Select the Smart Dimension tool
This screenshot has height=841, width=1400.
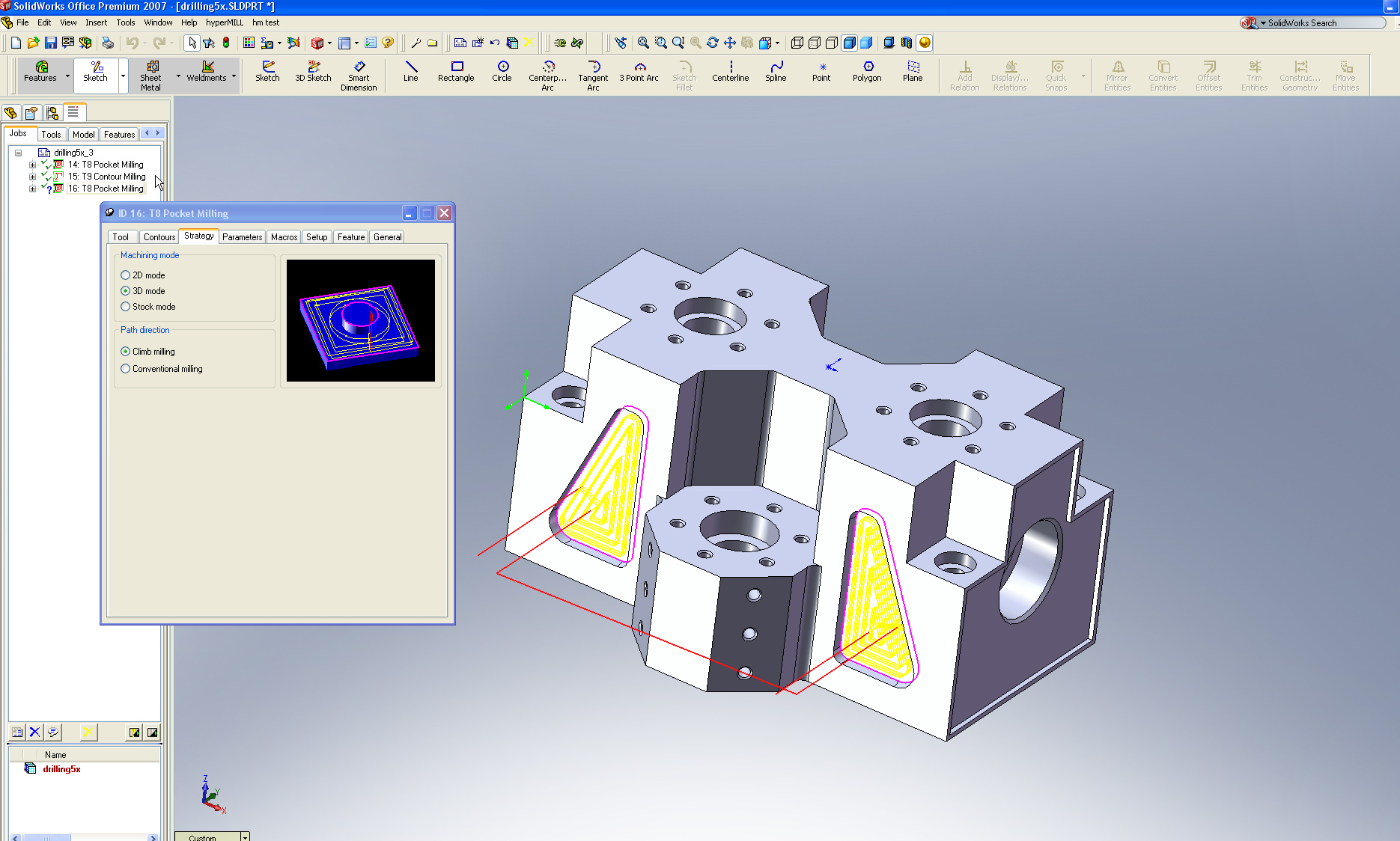click(359, 76)
